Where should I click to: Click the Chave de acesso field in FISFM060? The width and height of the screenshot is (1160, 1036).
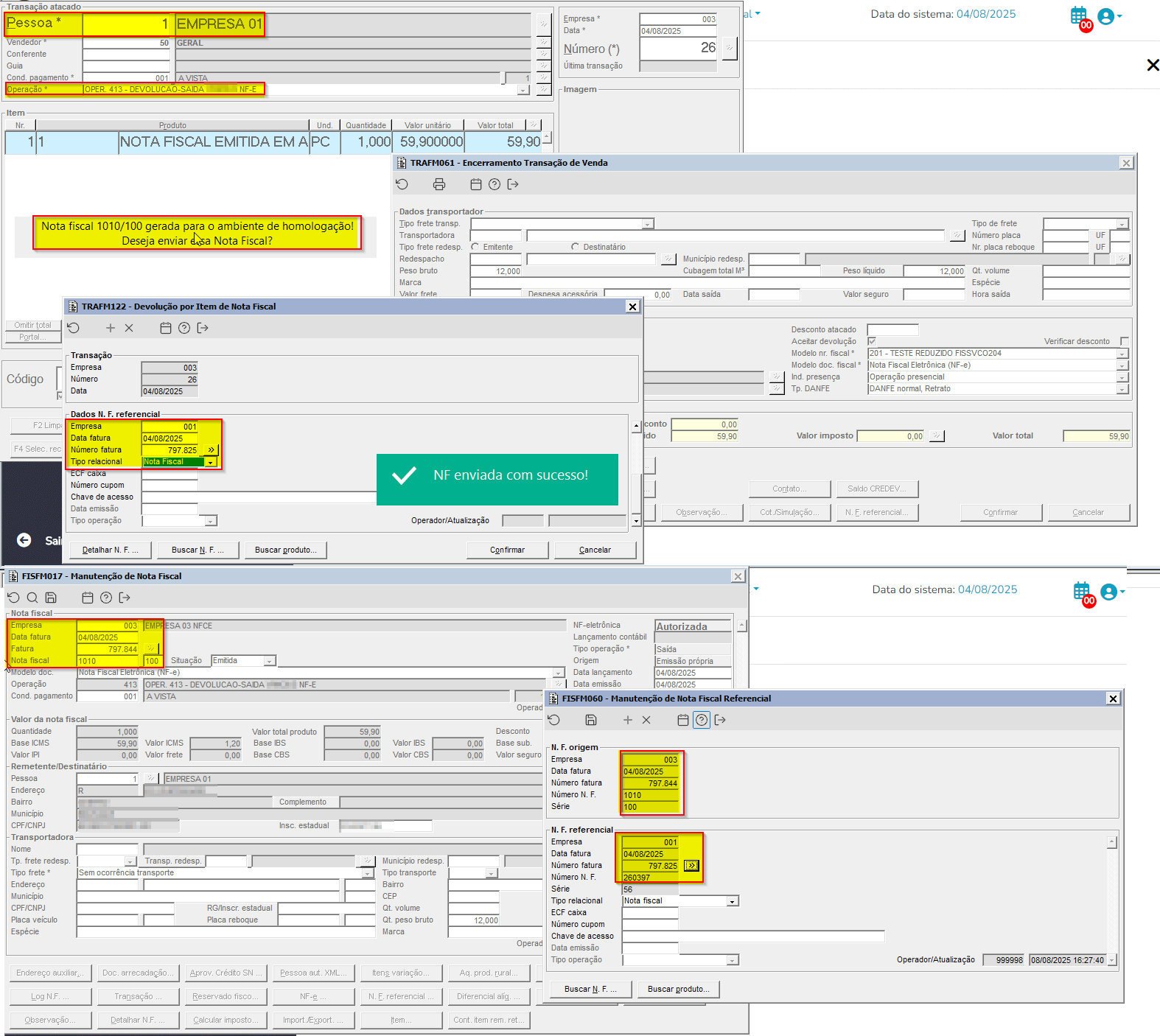(x=753, y=937)
